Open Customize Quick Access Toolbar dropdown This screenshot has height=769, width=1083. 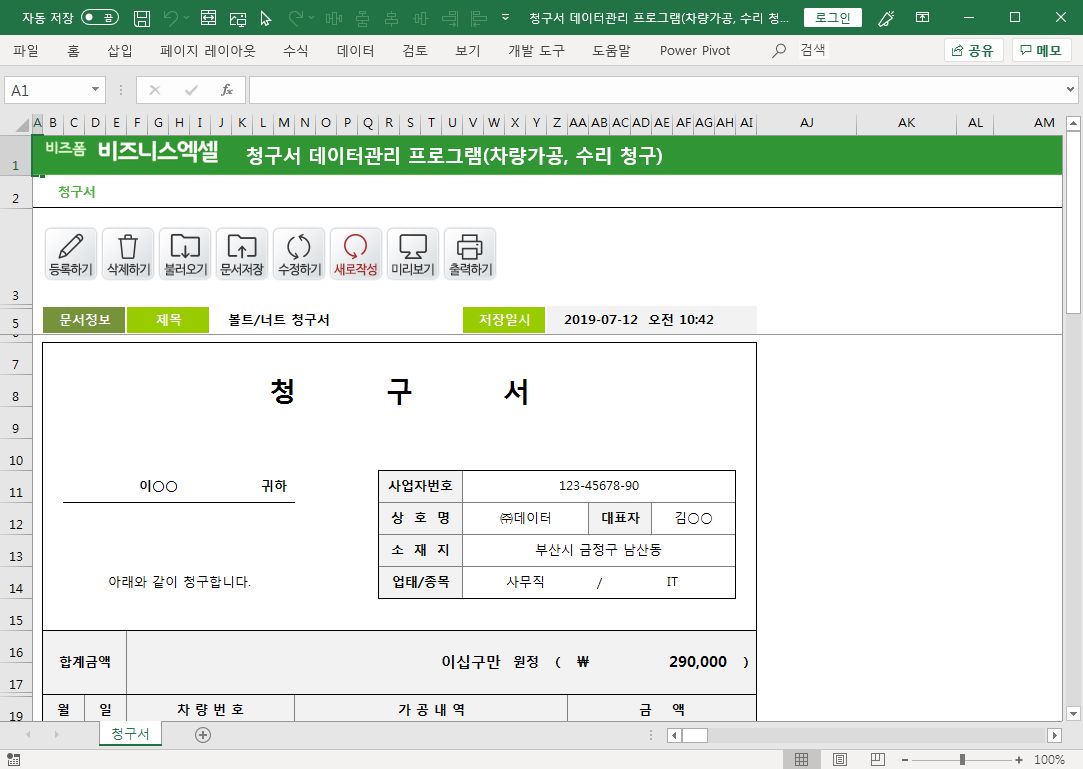505,18
